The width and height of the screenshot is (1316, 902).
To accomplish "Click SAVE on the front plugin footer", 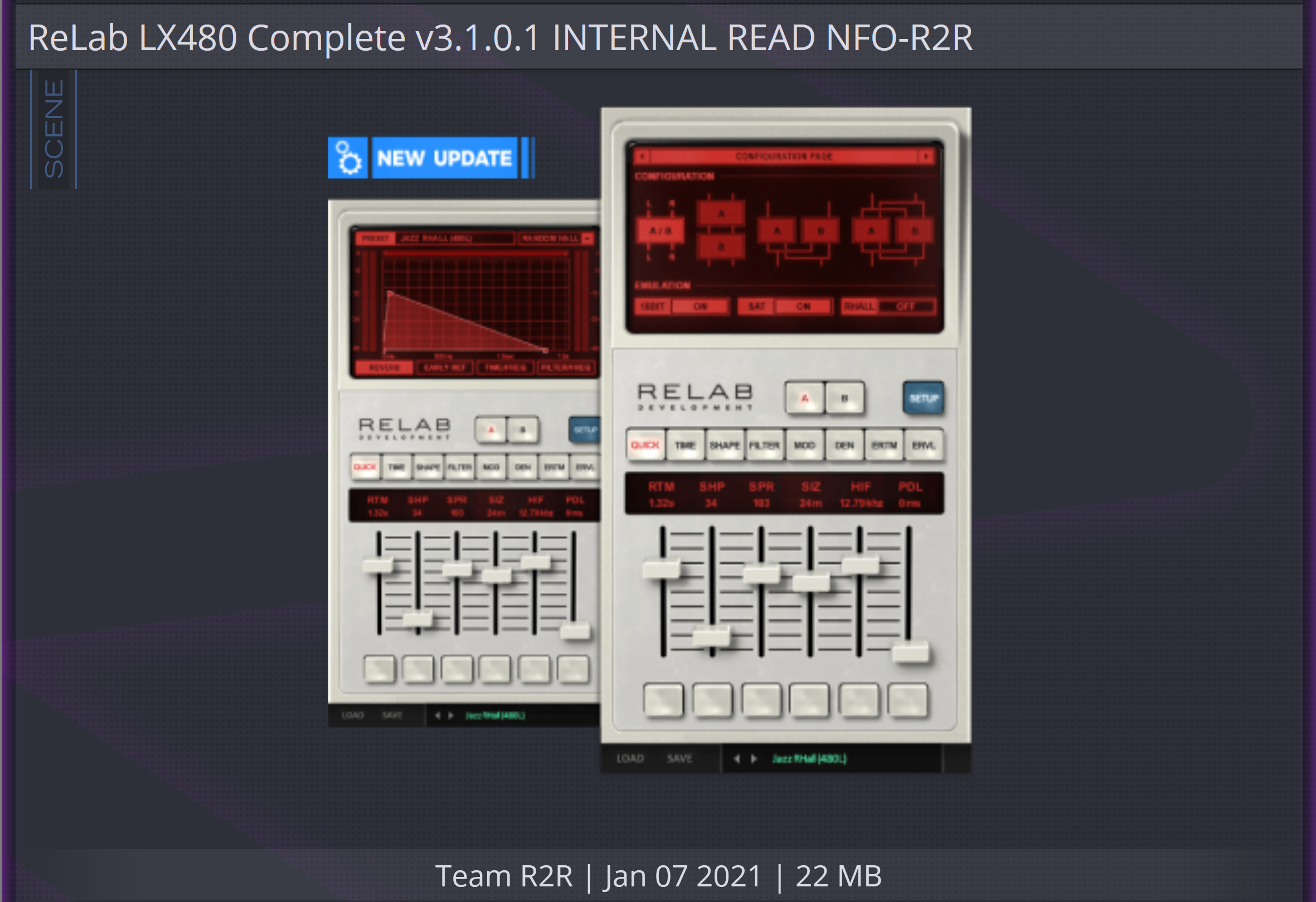I will point(679,758).
